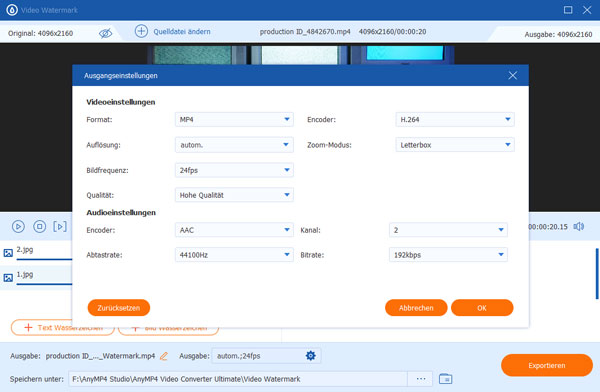
Task: Confirm settings with the OK button
Action: point(482,308)
